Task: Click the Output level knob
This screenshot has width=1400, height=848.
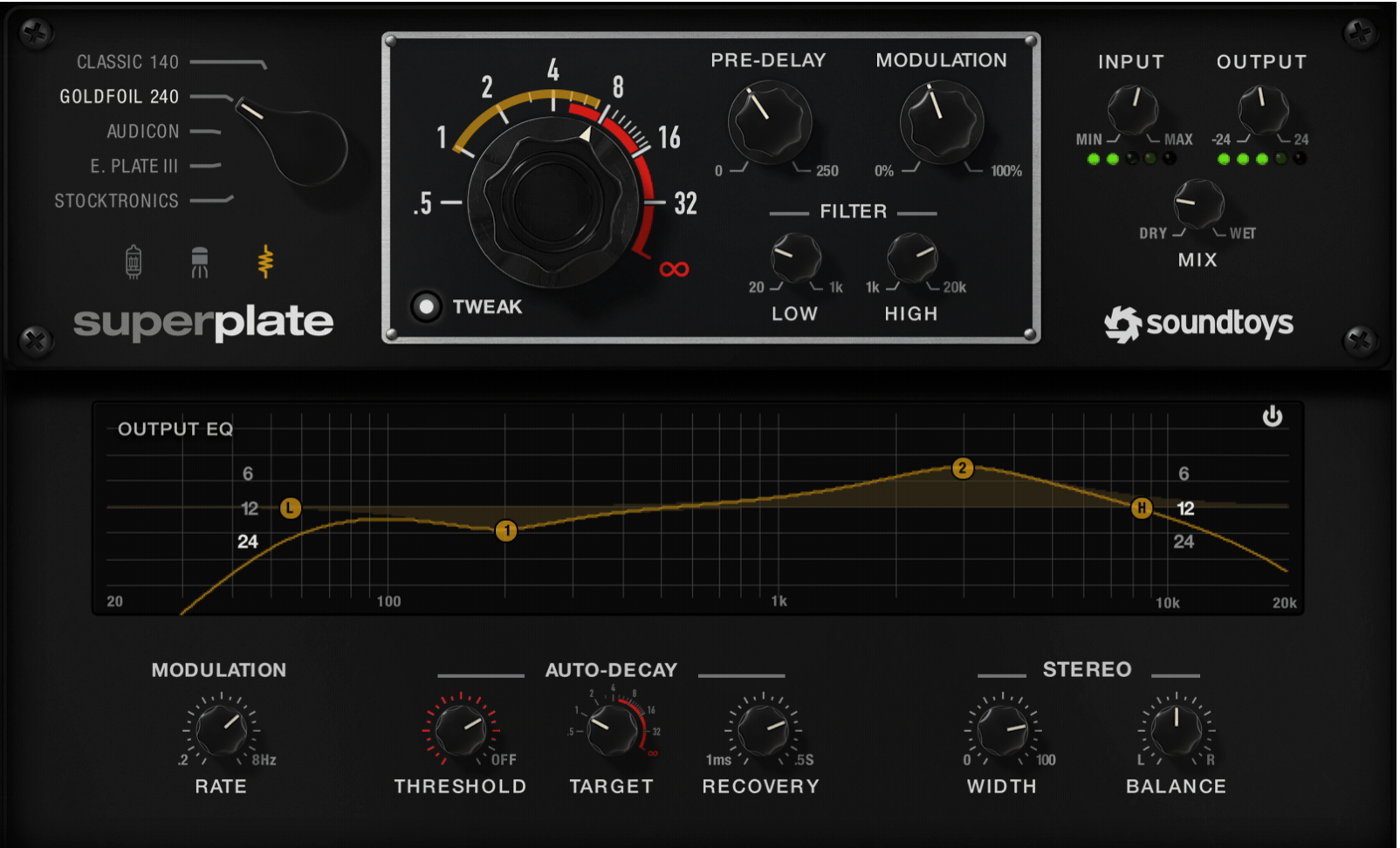Action: 1263,111
